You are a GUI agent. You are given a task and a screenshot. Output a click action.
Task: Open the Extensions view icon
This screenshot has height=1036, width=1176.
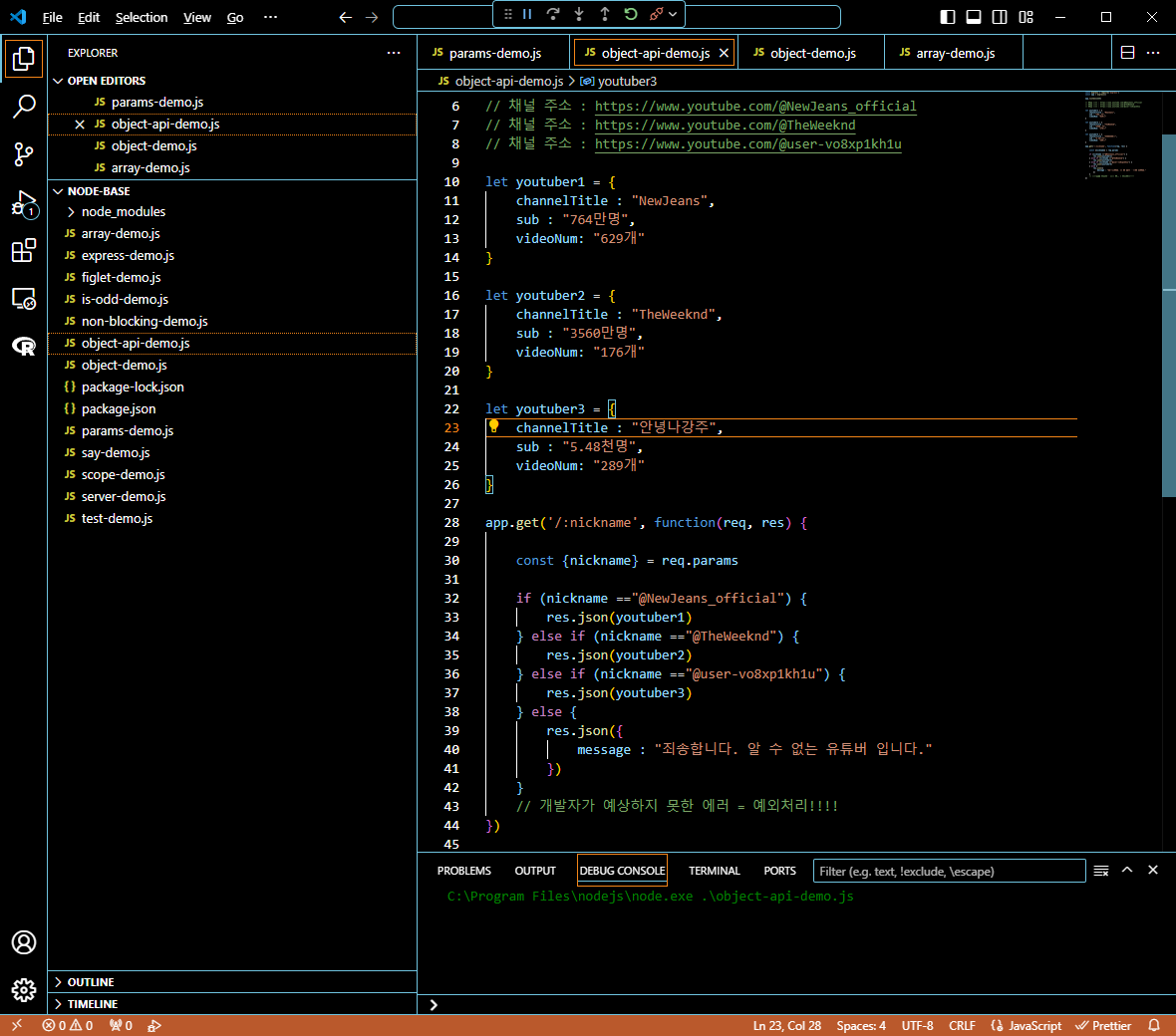[23, 250]
